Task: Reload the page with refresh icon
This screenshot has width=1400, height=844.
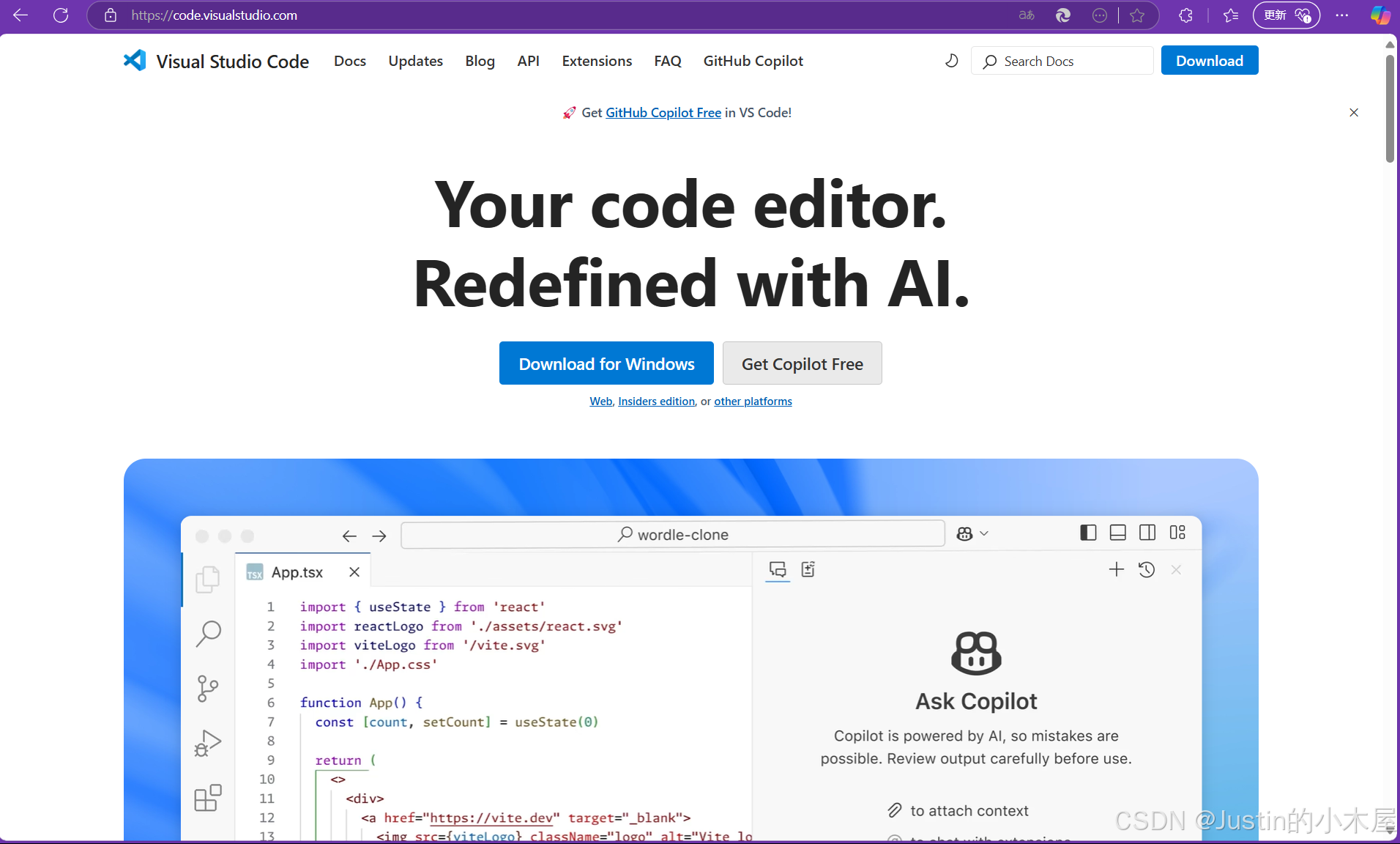Action: point(61,15)
